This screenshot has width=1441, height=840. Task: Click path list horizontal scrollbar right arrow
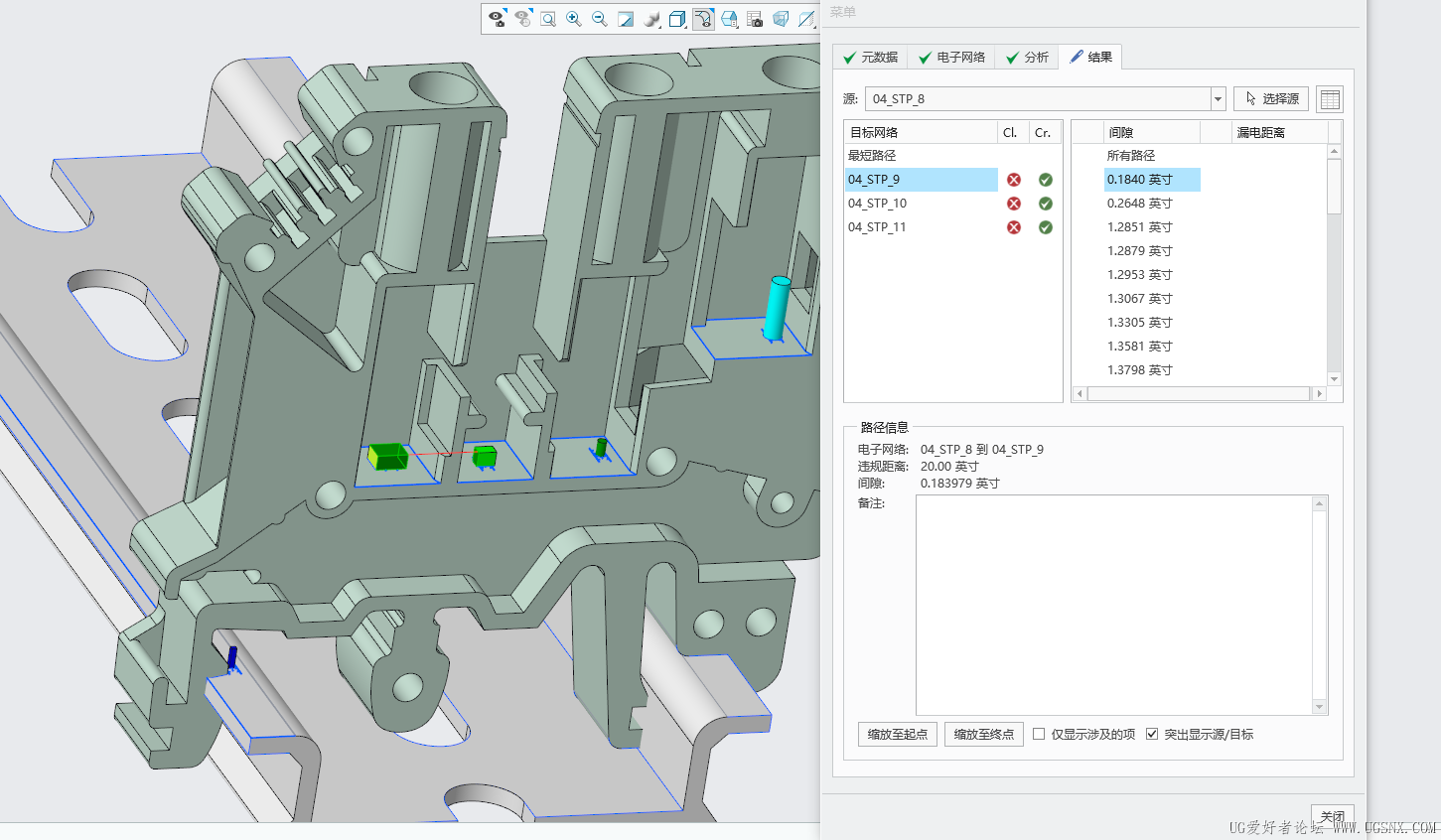1319,394
